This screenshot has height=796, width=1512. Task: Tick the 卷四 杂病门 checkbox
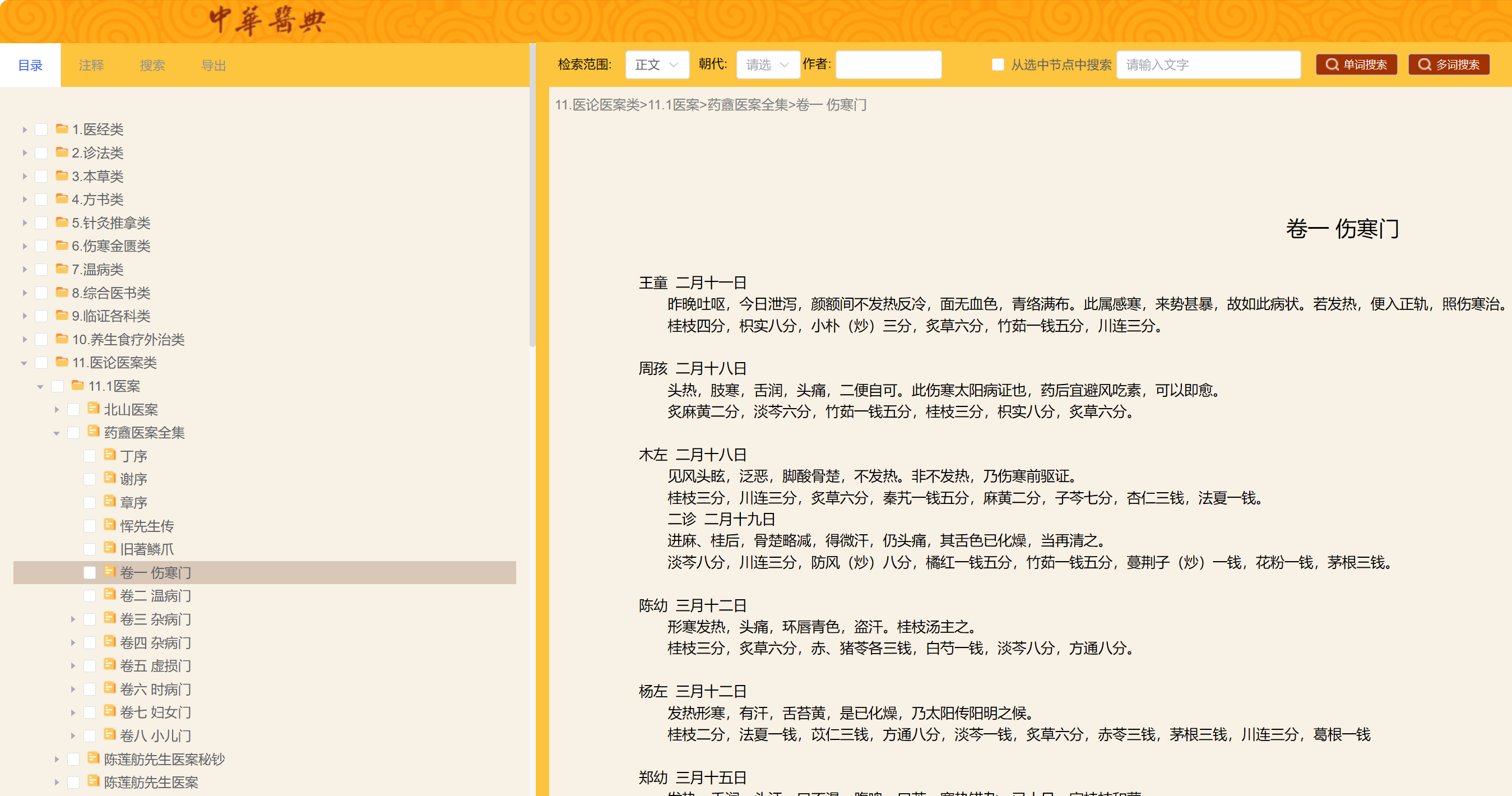90,643
